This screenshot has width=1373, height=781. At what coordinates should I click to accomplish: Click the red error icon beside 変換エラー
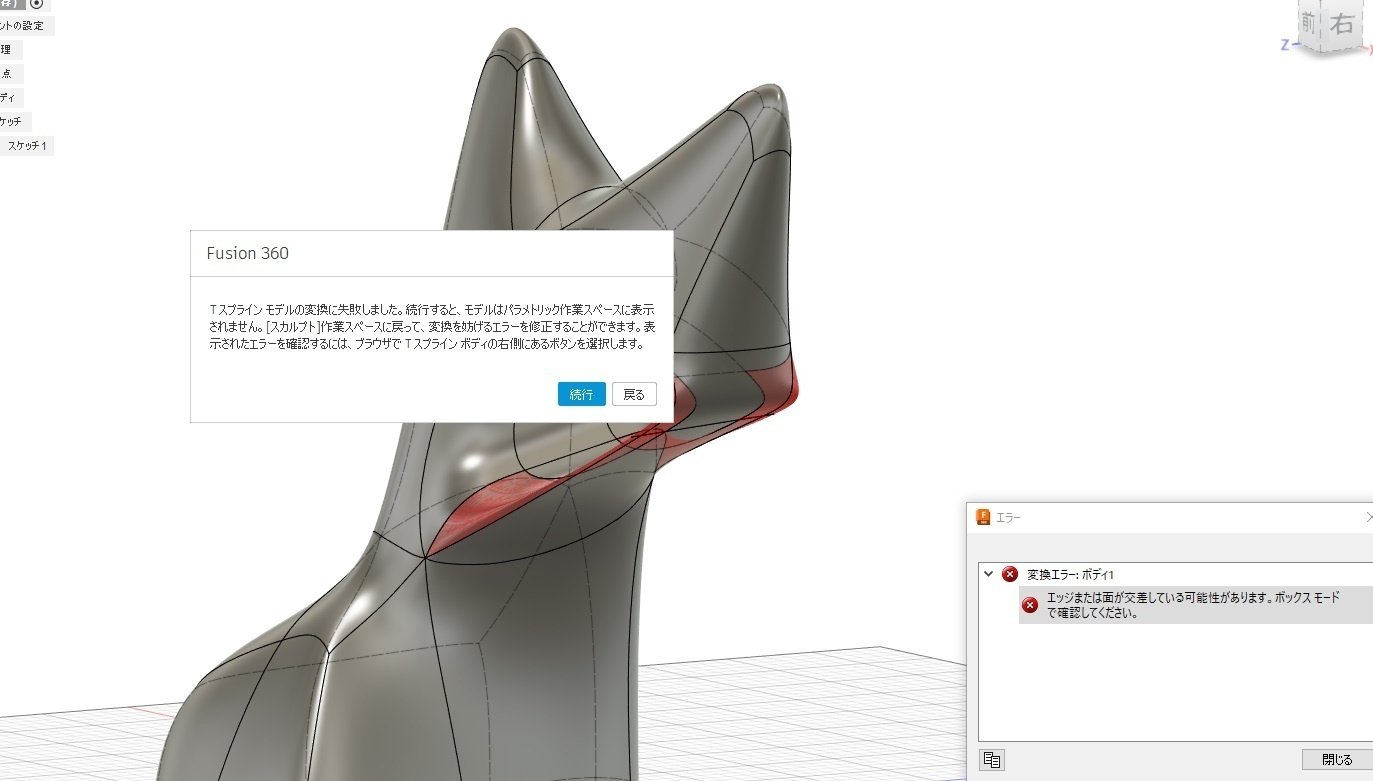coord(1010,574)
